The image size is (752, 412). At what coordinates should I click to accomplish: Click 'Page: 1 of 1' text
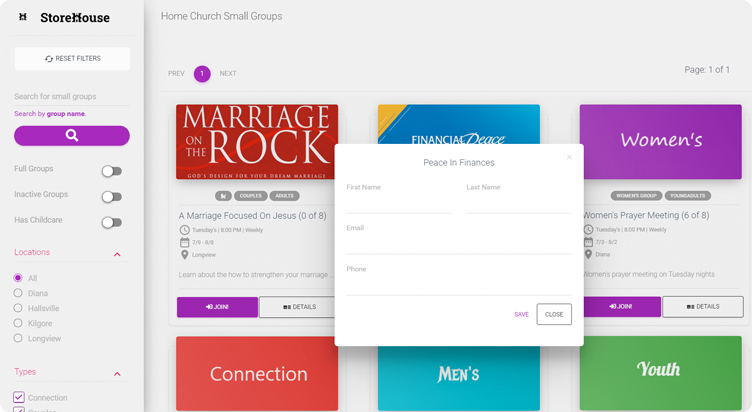tap(707, 70)
